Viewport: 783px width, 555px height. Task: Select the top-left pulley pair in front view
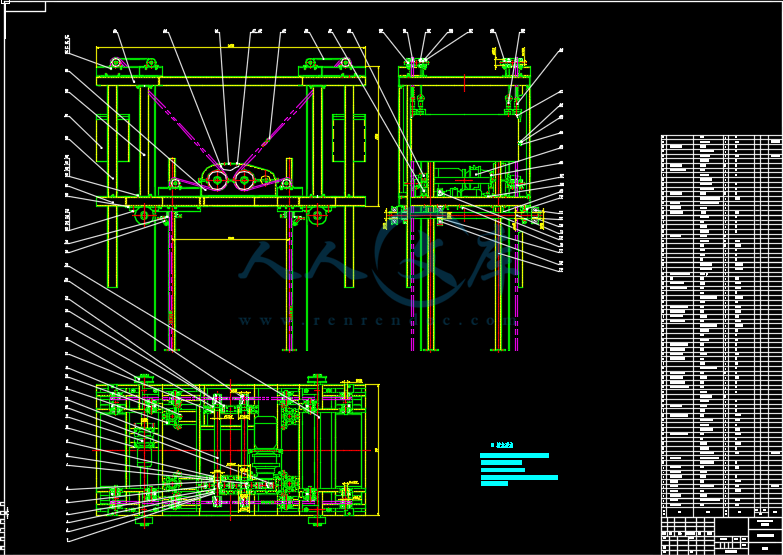[x=133, y=64]
